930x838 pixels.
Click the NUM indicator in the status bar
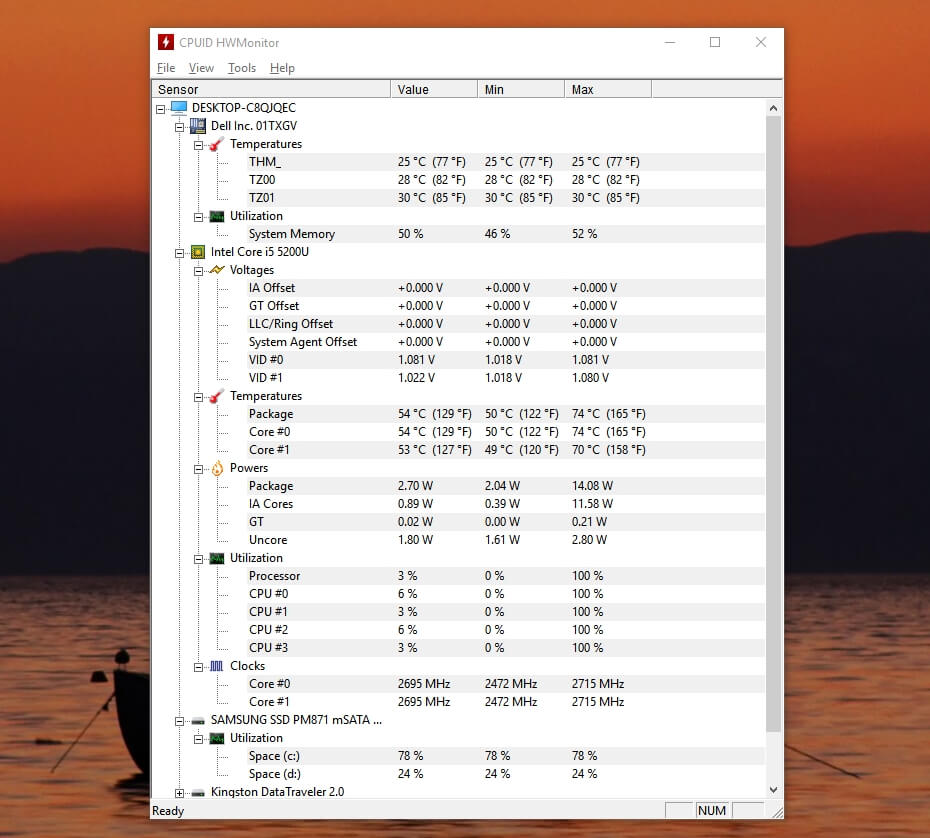tap(711, 811)
